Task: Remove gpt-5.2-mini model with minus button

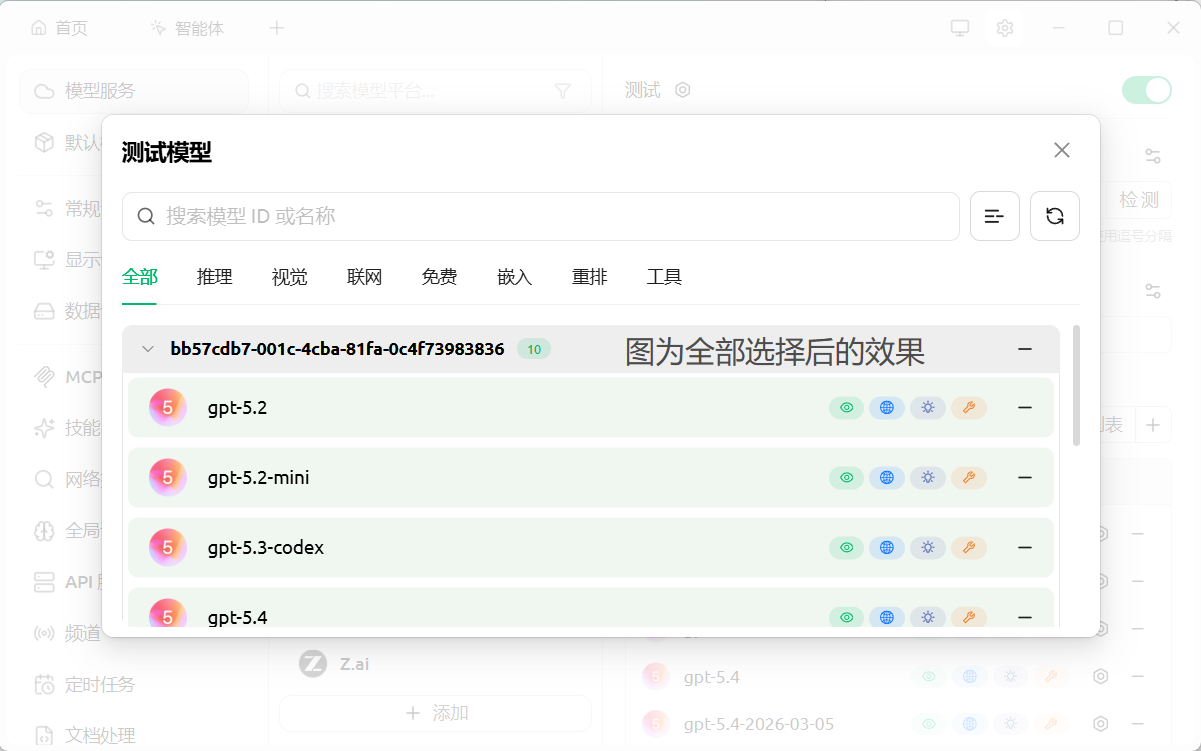Action: [1025, 477]
